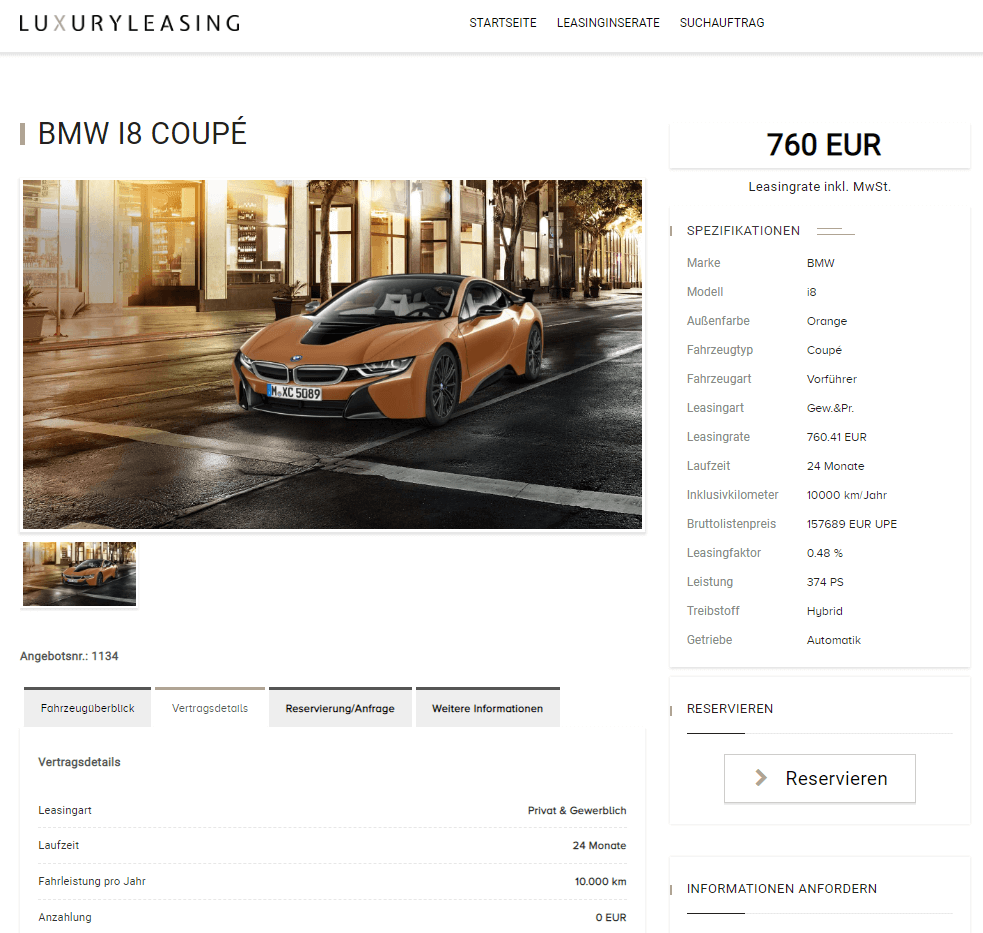Click the RESERVIEREN section heading
Viewport: 983px width, 933px height.
click(730, 709)
